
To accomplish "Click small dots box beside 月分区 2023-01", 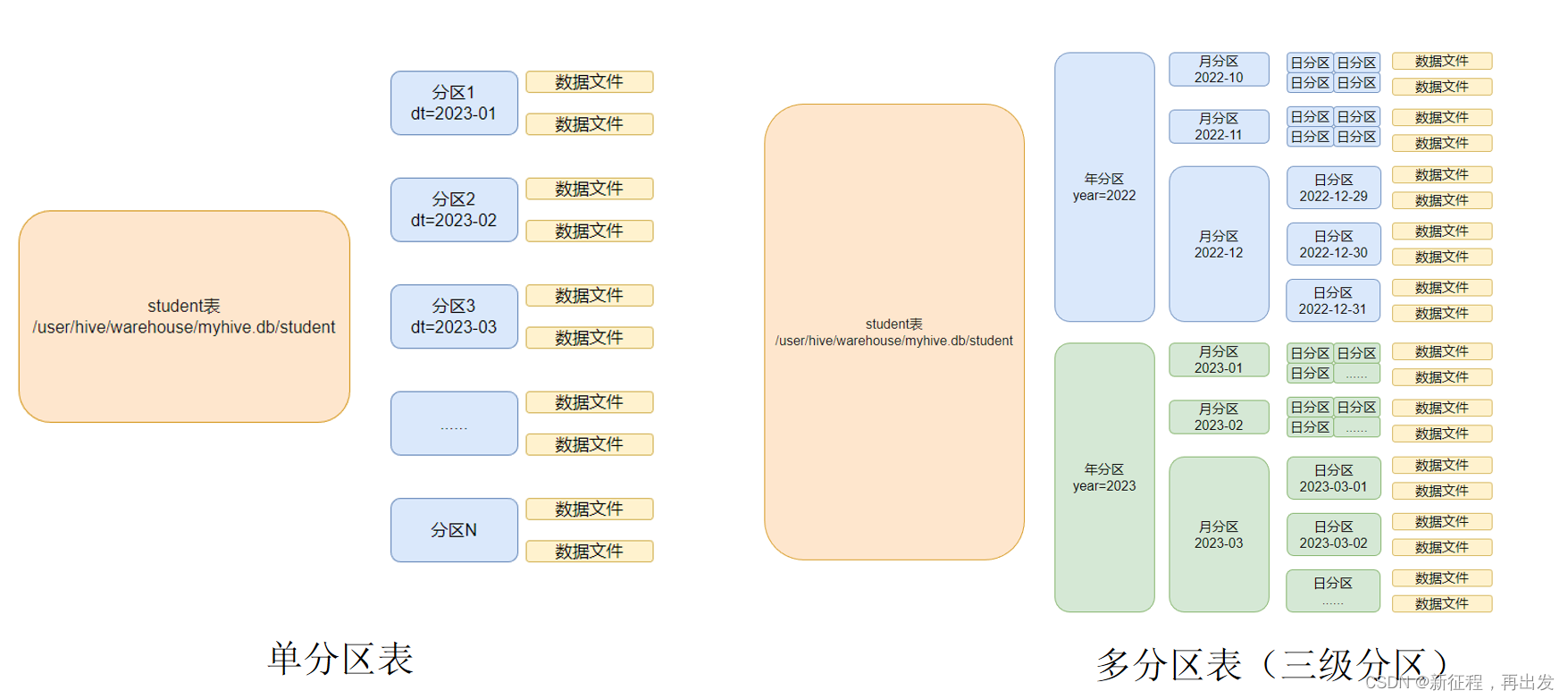I will click(x=1356, y=374).
